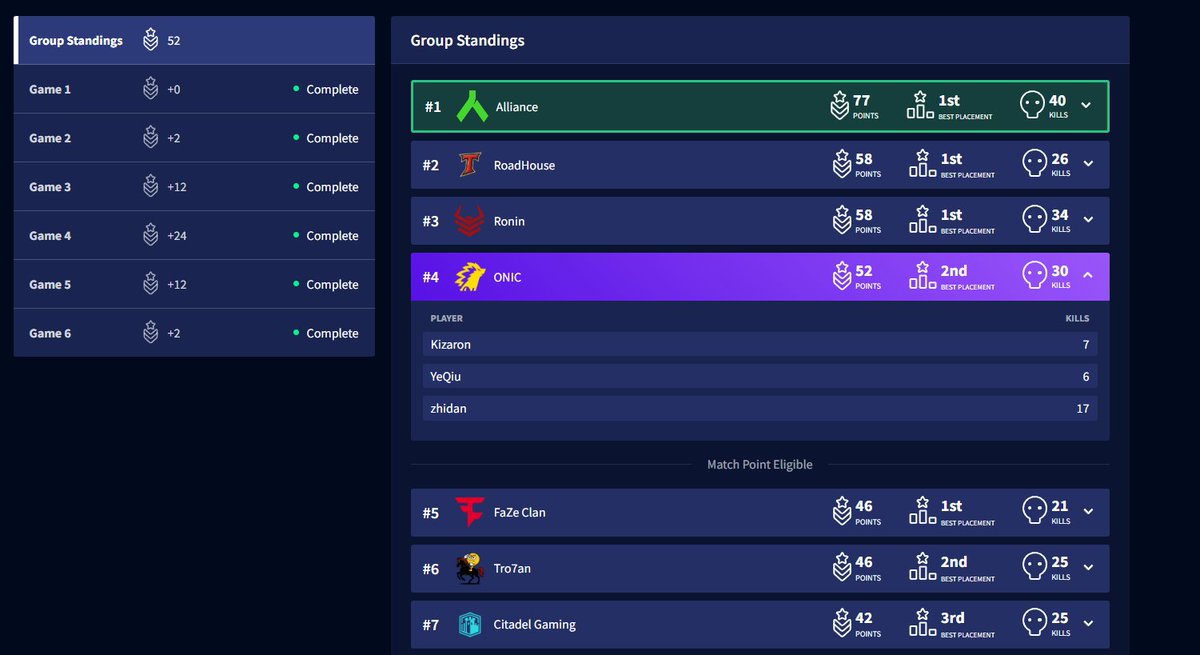
Task: Click the Ronin team logo
Action: click(469, 221)
